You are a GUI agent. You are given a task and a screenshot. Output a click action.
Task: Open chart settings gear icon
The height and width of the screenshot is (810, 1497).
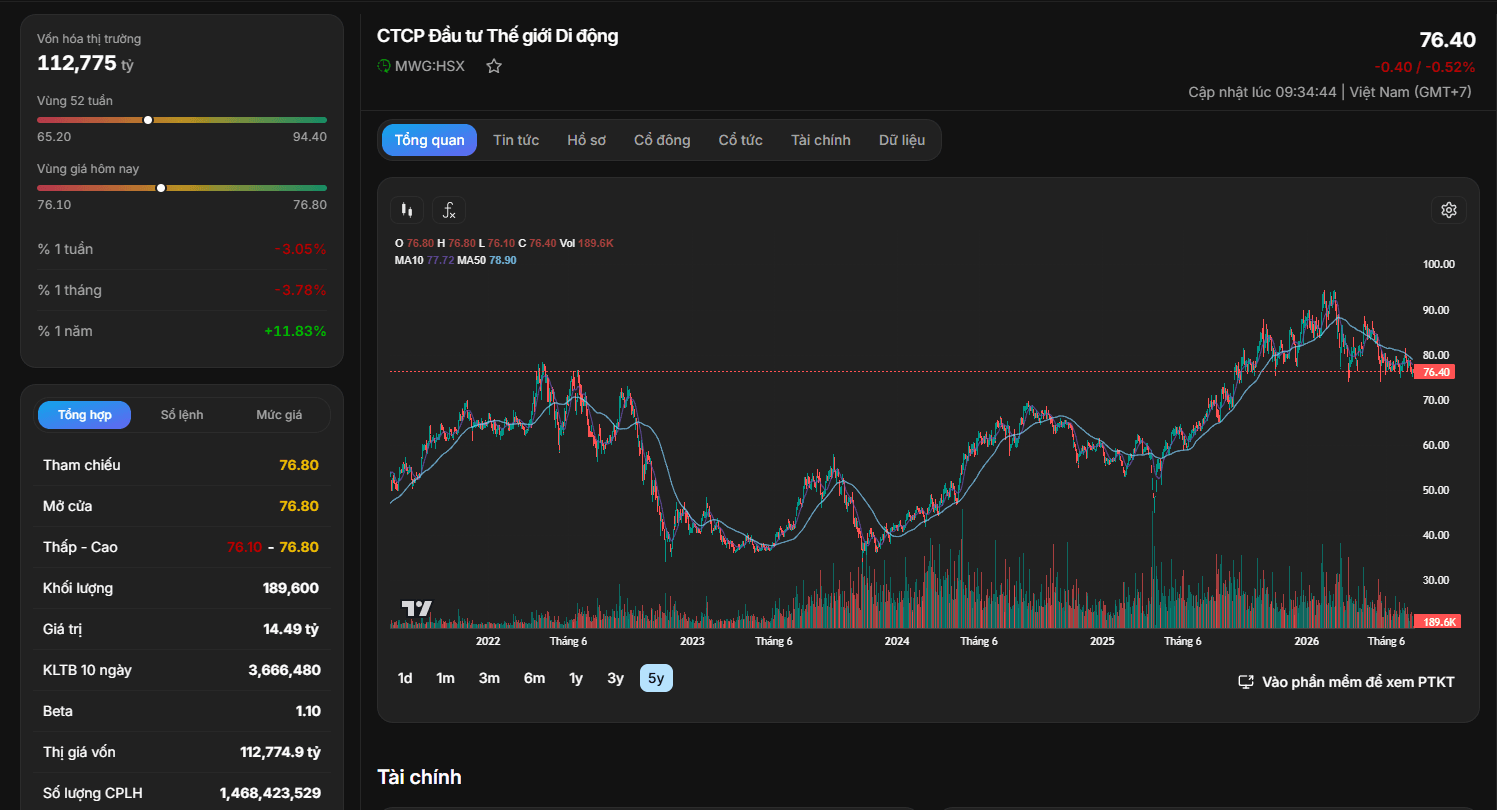coord(1449,210)
